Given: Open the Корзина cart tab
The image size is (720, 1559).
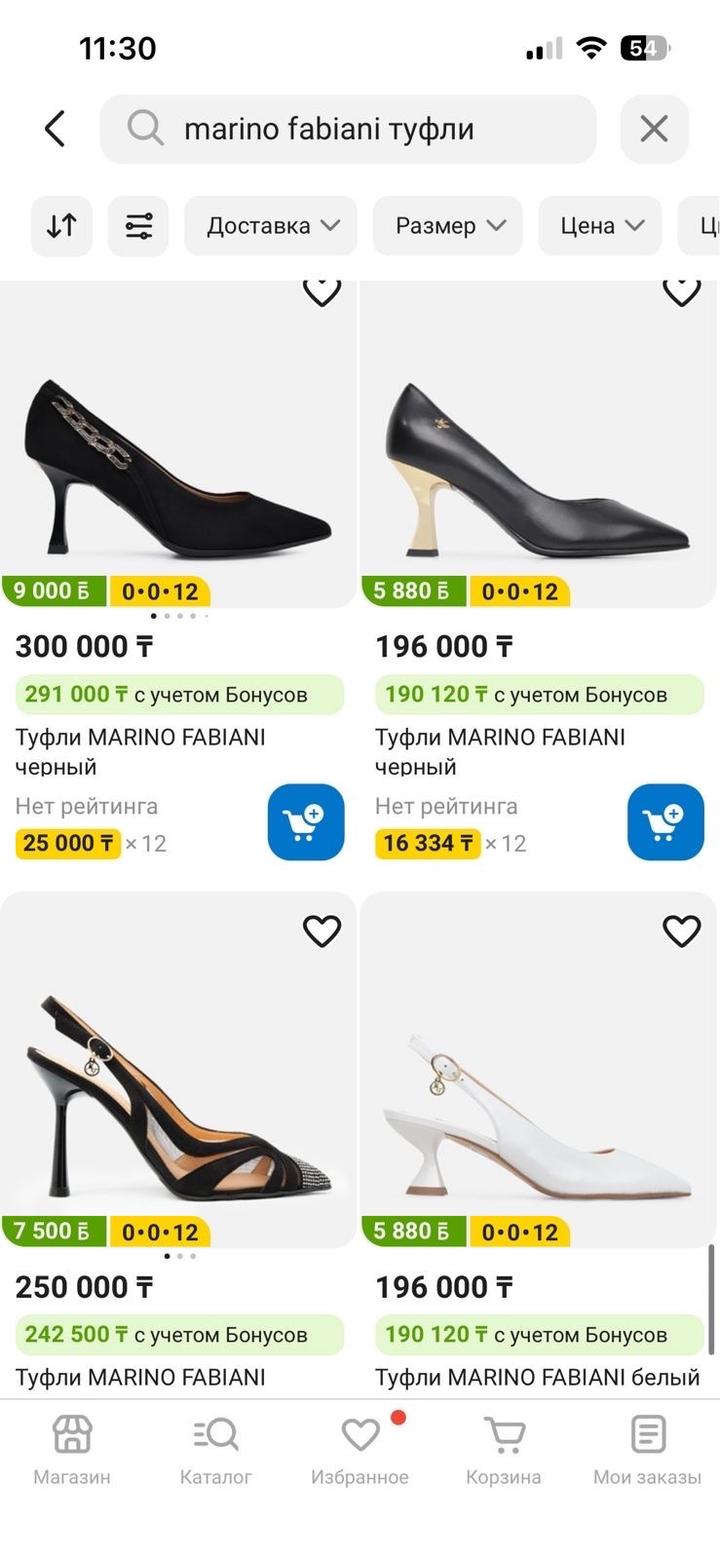Looking at the screenshot, I should click(503, 1450).
